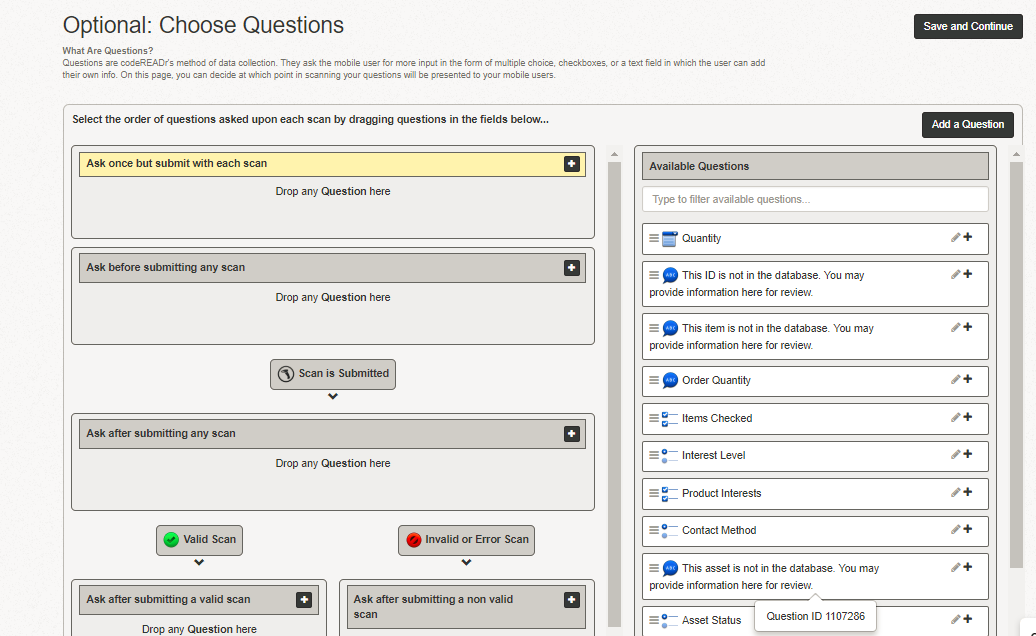Image resolution: width=1036 pixels, height=636 pixels.
Task: Add the Items Checked question
Action: point(968,417)
